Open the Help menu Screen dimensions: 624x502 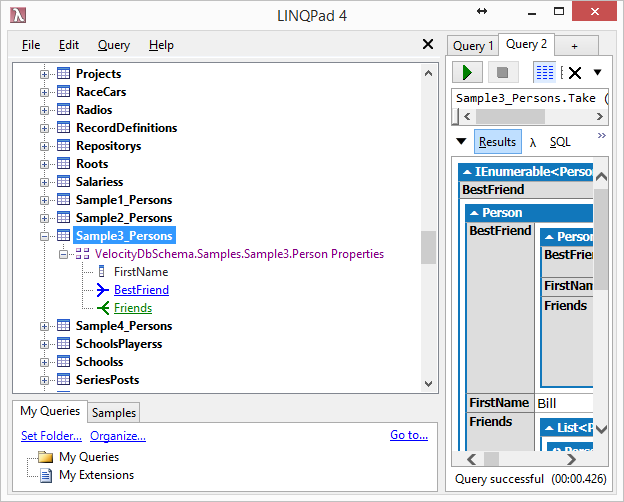coord(161,45)
